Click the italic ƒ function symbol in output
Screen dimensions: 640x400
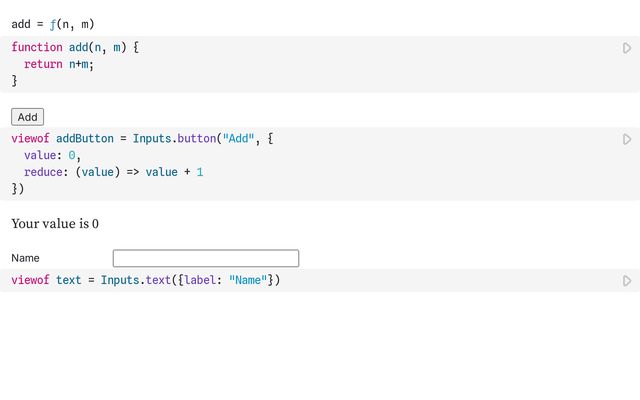click(53, 24)
